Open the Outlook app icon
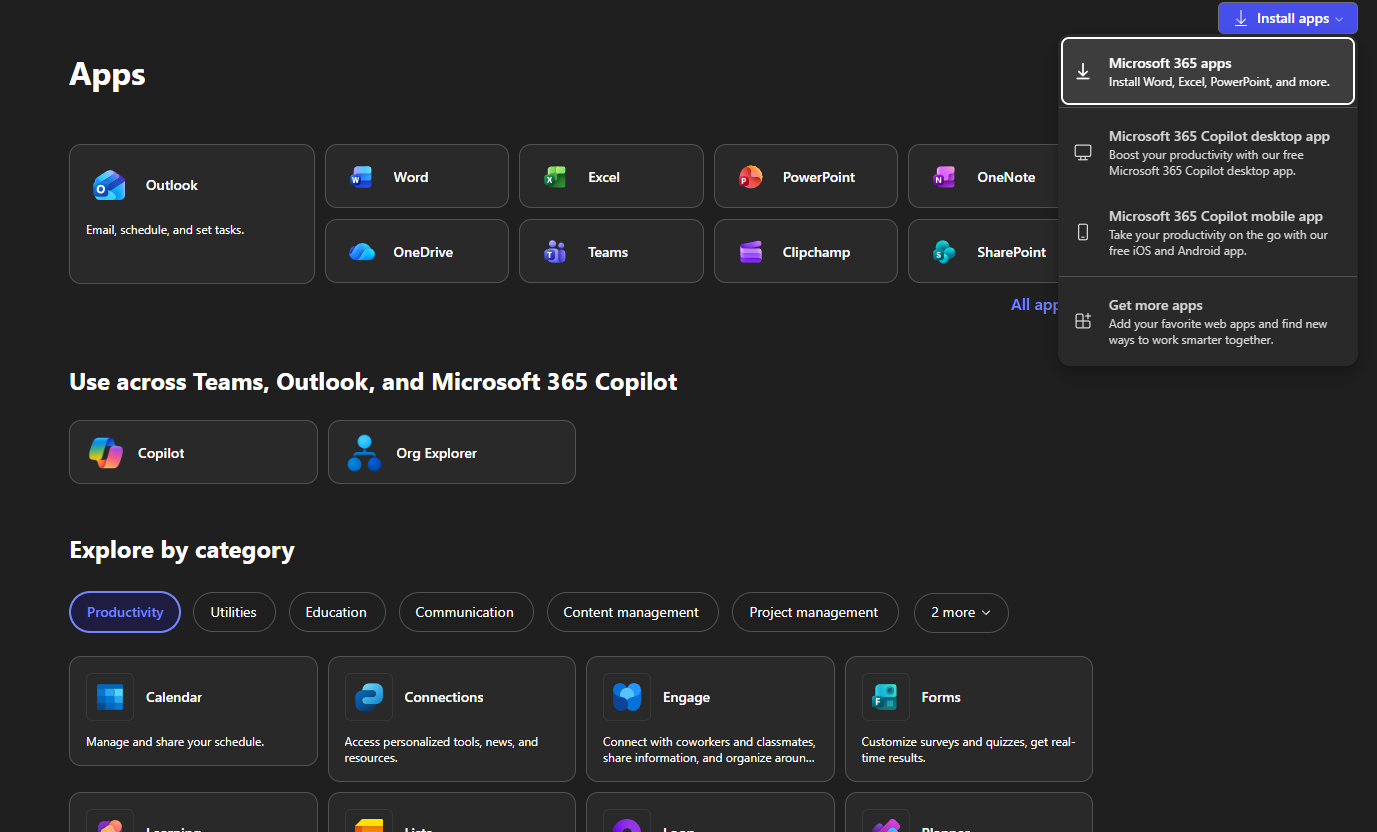The width and height of the screenshot is (1377, 832). [109, 185]
